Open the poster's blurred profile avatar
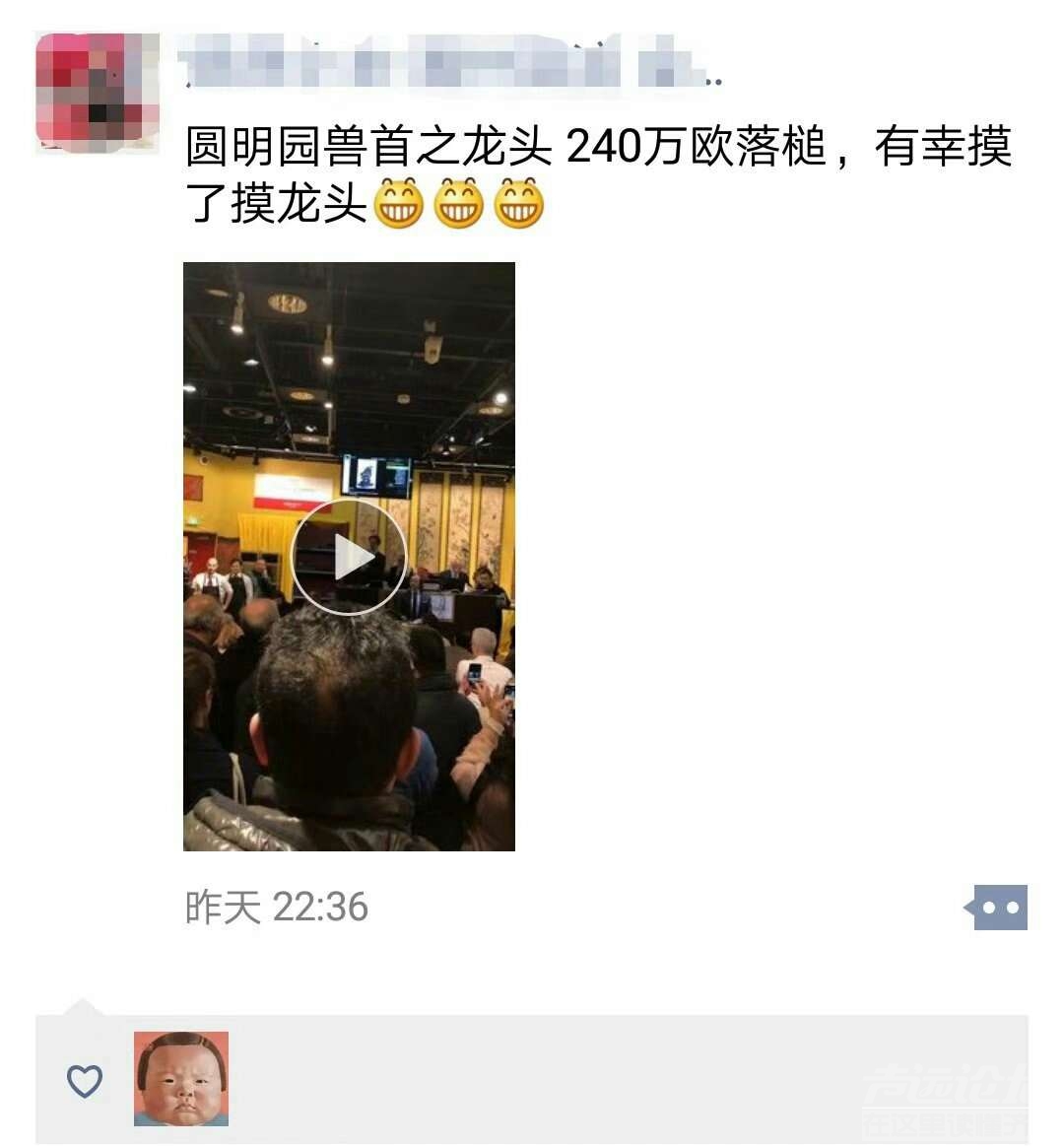The height and width of the screenshot is (1146, 1064). (x=98, y=93)
